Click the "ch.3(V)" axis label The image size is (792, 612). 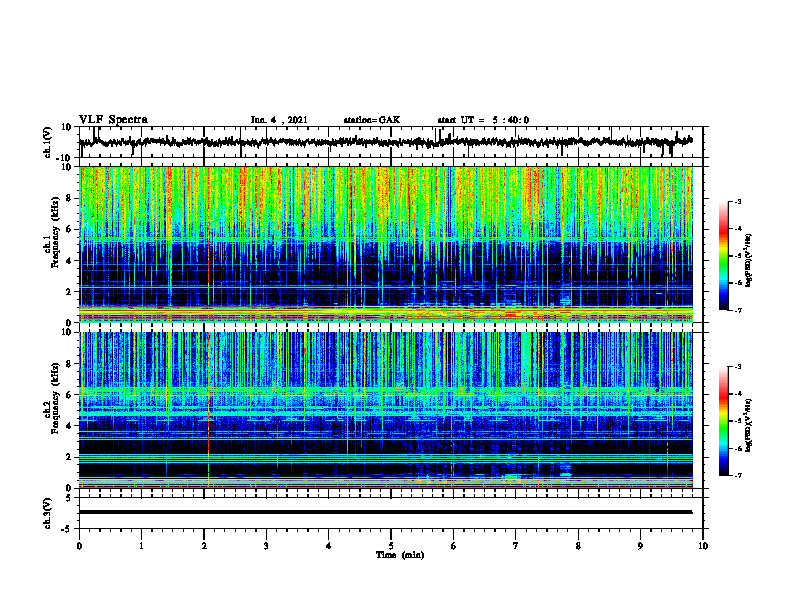pyautogui.click(x=48, y=513)
